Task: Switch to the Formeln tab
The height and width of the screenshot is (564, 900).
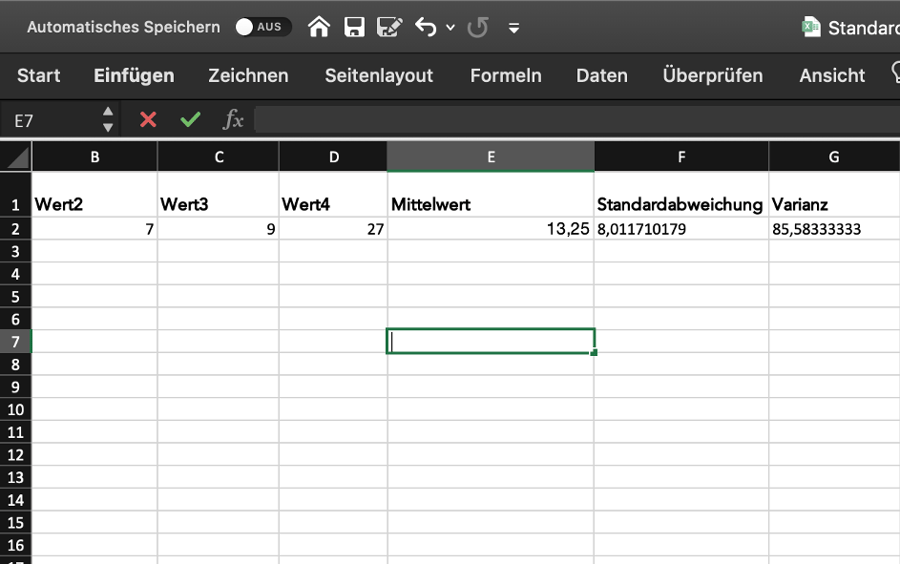Action: point(506,75)
